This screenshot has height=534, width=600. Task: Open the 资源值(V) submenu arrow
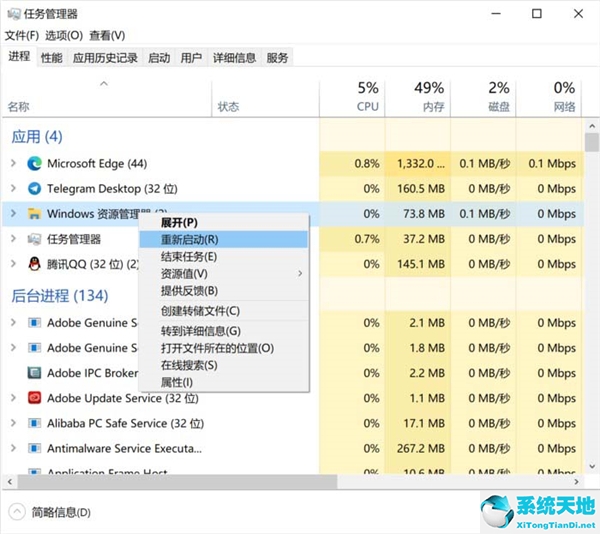[300, 274]
